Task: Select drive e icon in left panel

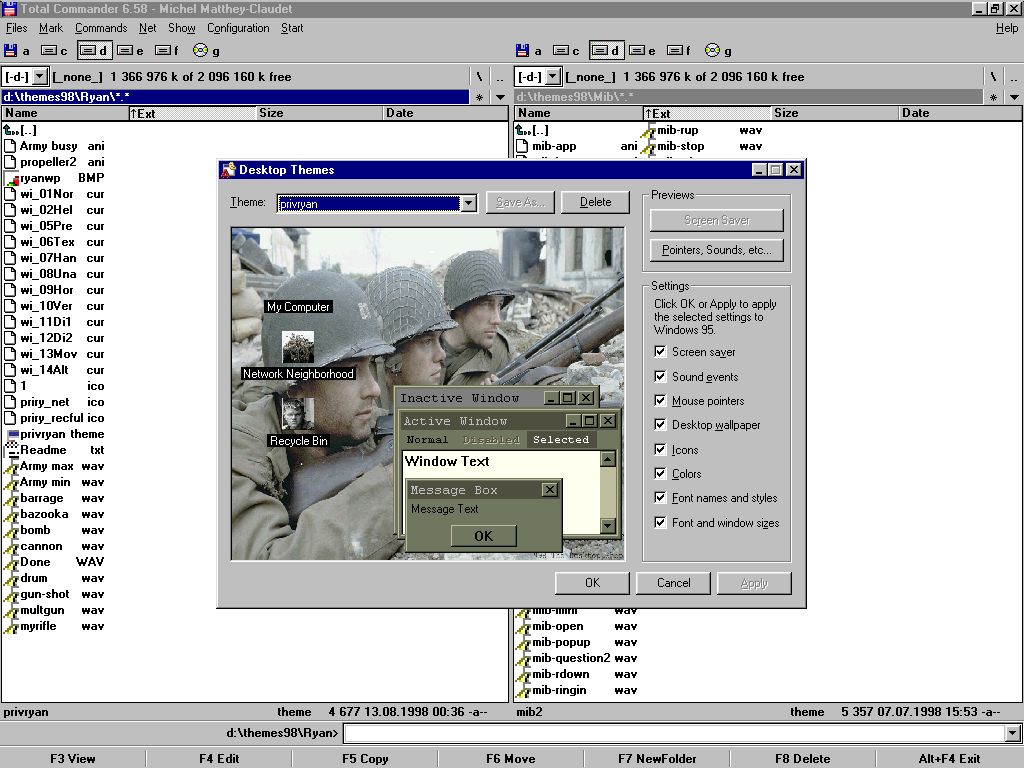Action: point(125,50)
